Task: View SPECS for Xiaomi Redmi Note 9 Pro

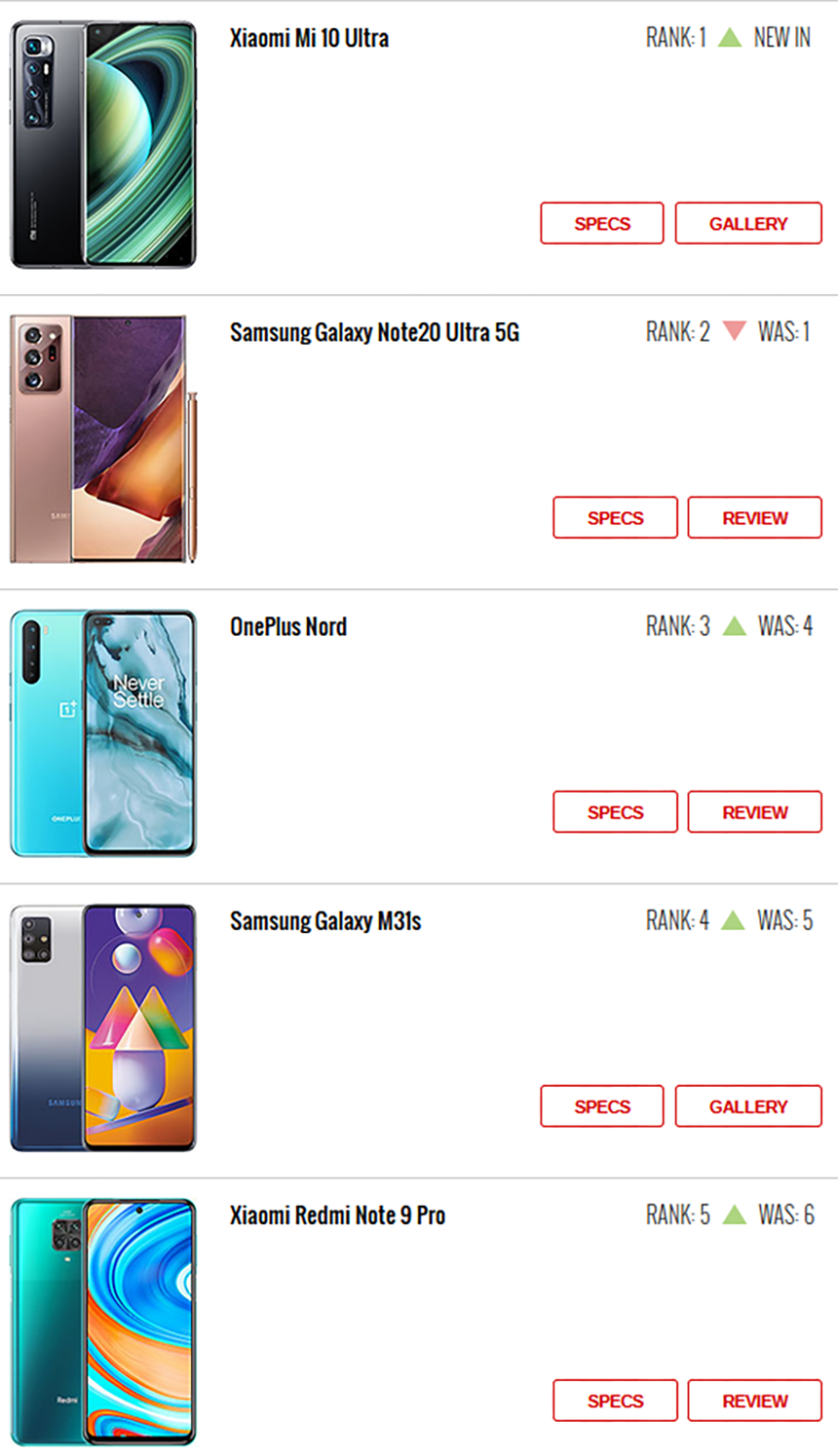Action: [x=615, y=1400]
